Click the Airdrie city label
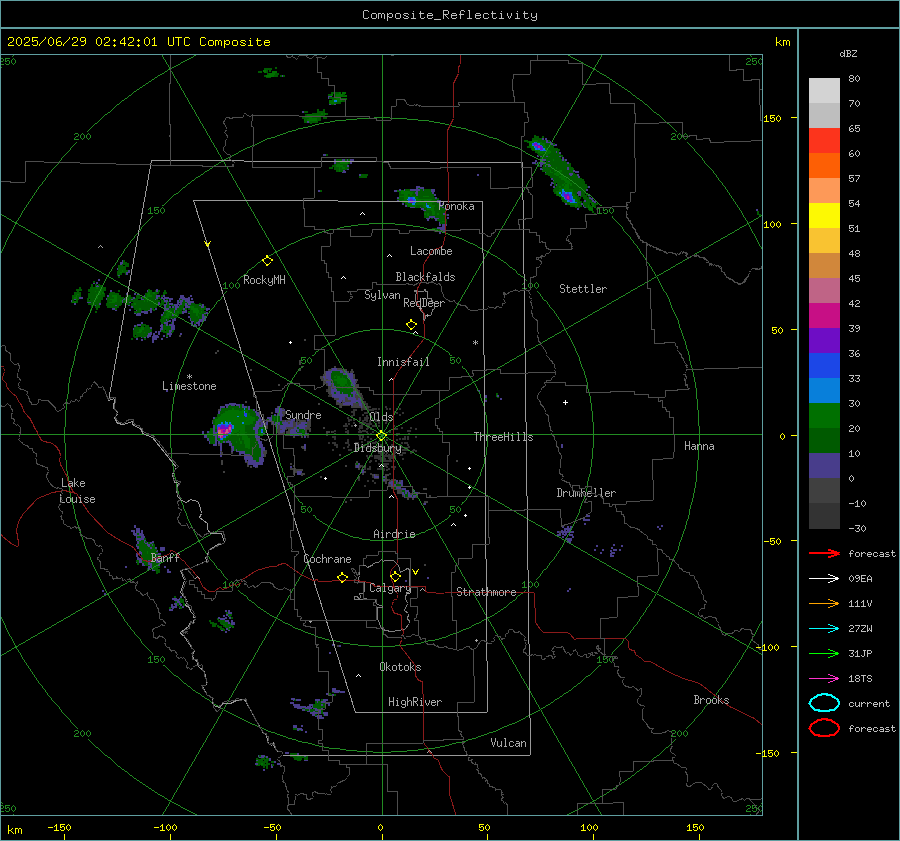The height and width of the screenshot is (841, 900). (x=394, y=534)
